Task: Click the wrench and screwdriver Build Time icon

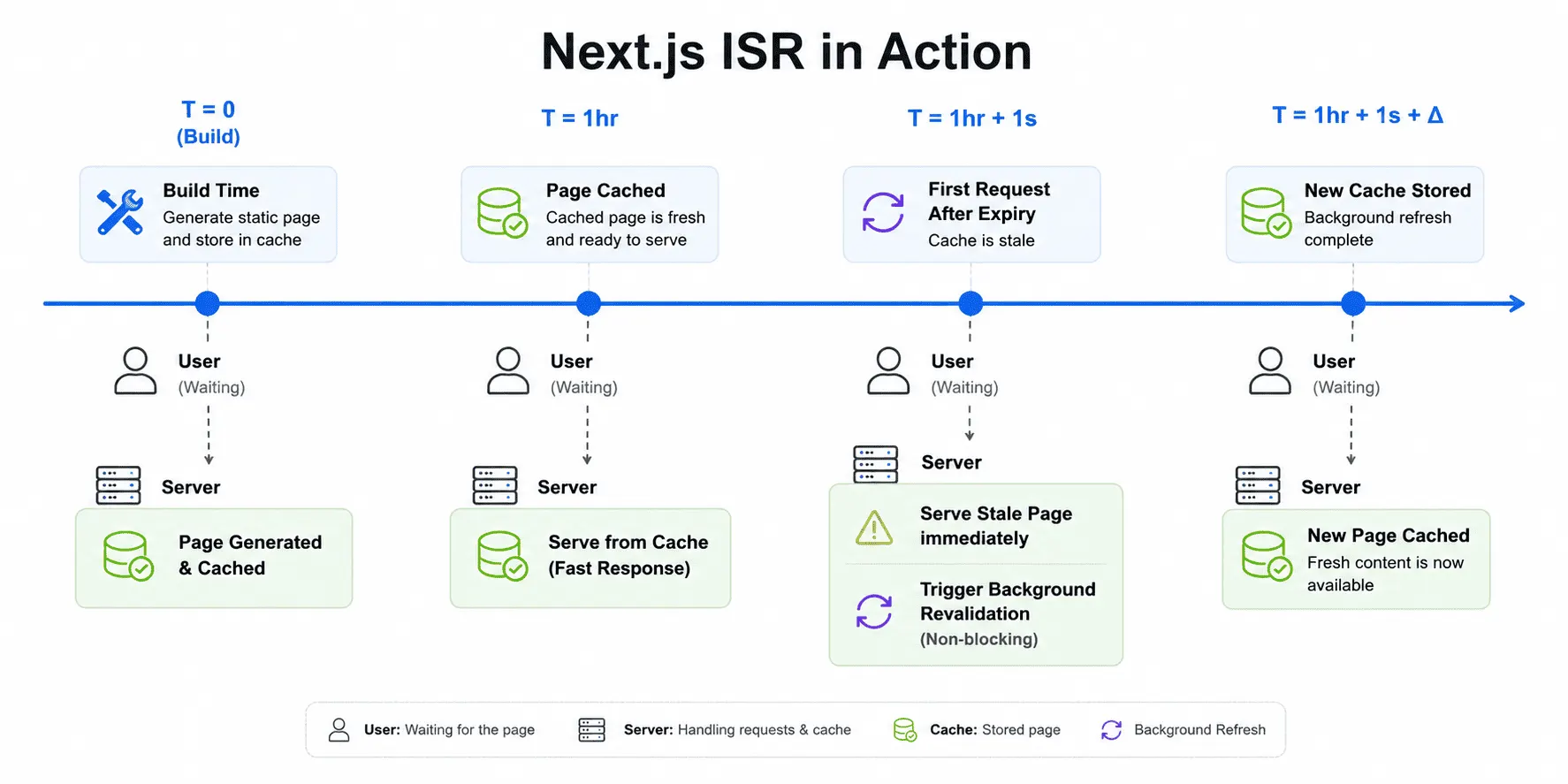Action: pos(120,212)
